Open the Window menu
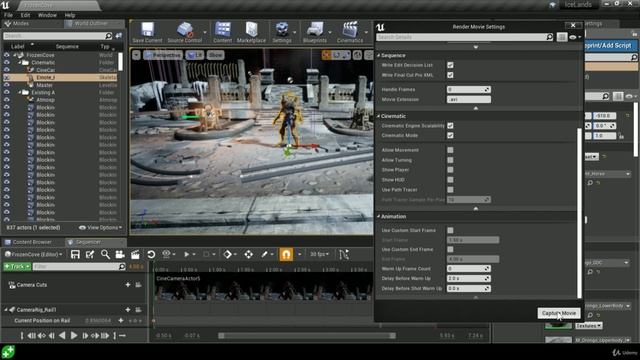640x360 pixels. pyautogui.click(x=47, y=15)
